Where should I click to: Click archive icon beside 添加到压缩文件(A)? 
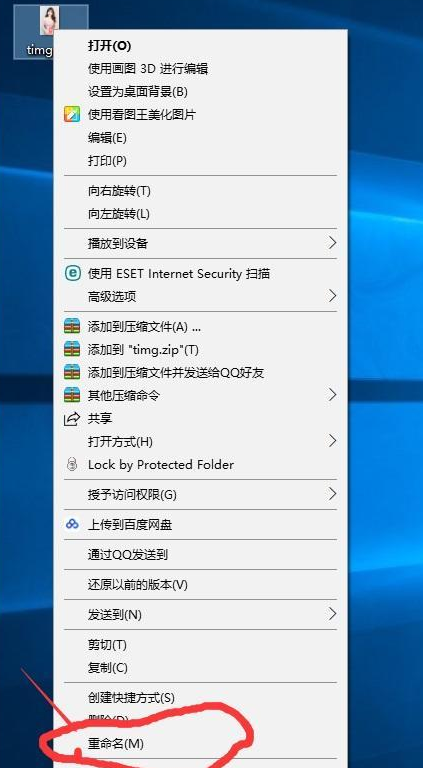click(72, 326)
